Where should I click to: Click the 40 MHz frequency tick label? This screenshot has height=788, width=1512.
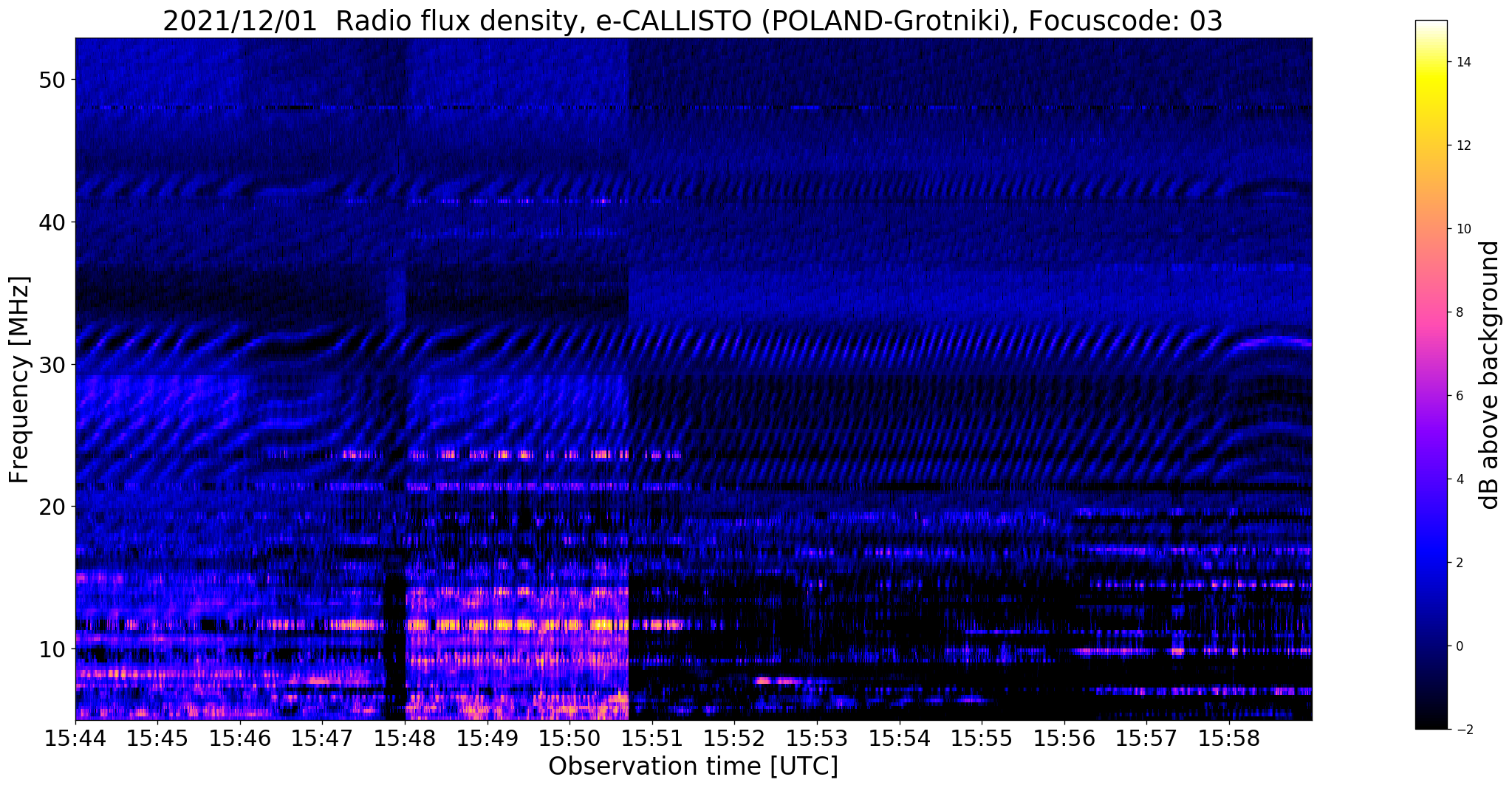tap(51, 222)
